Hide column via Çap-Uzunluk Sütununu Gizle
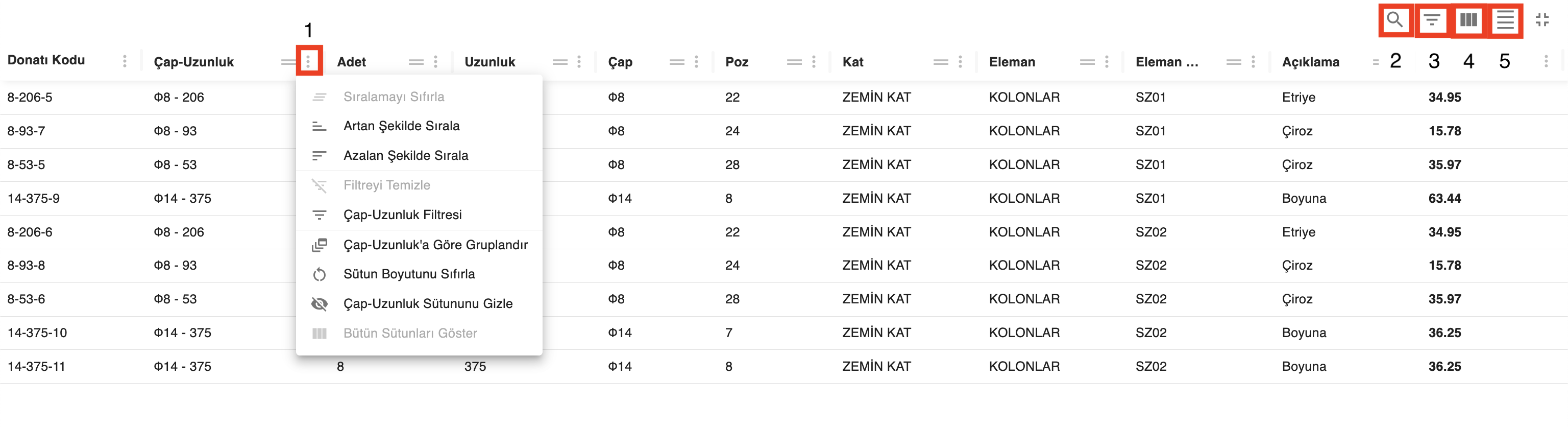 point(427,303)
